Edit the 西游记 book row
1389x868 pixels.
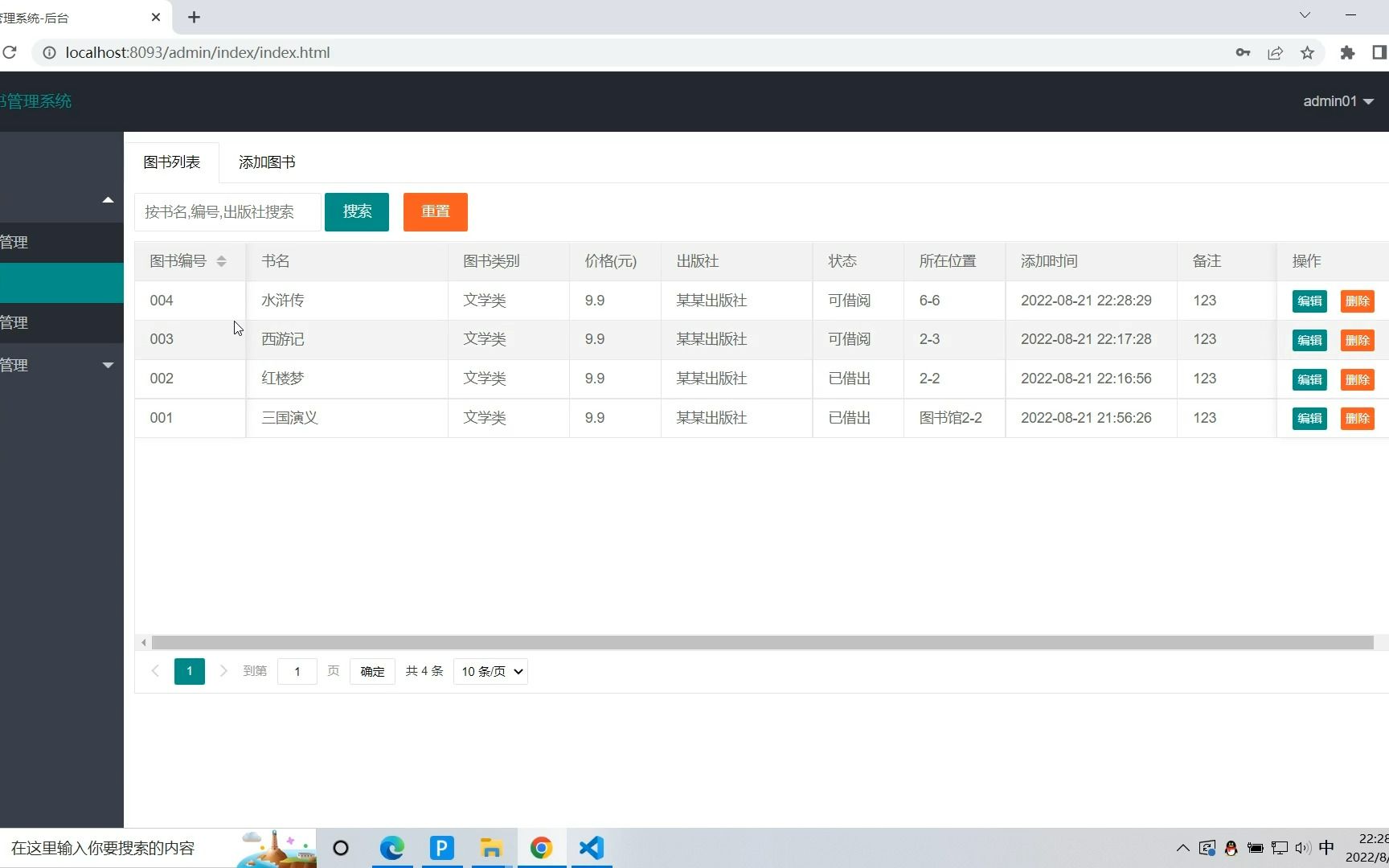click(1309, 340)
